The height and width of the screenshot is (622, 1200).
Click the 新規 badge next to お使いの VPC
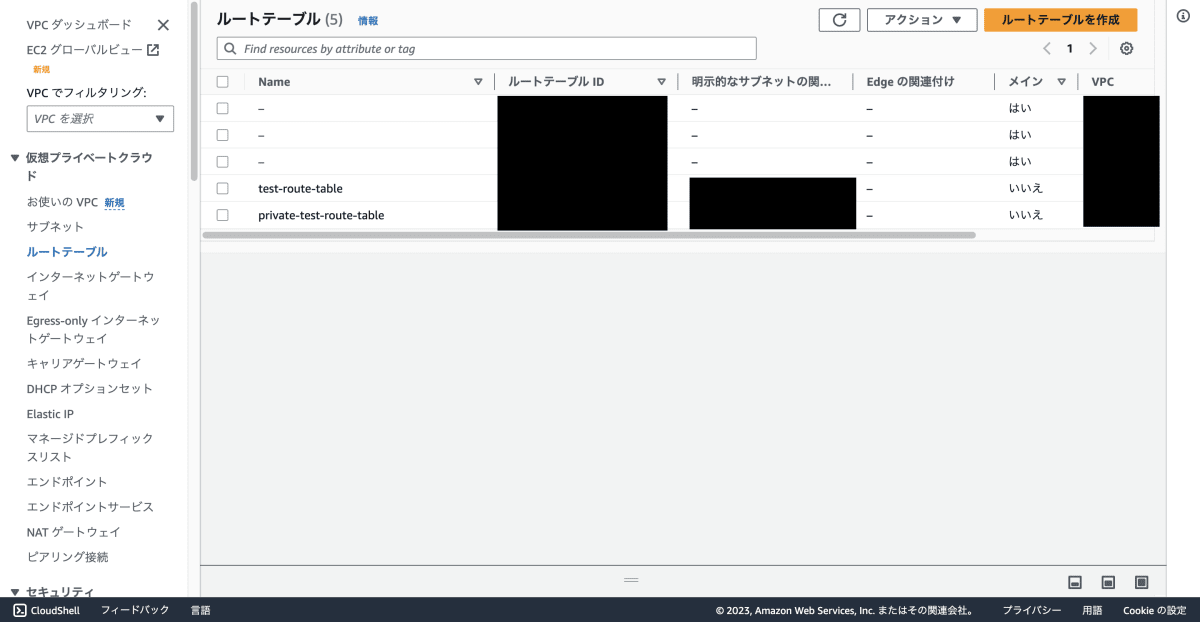(x=115, y=202)
